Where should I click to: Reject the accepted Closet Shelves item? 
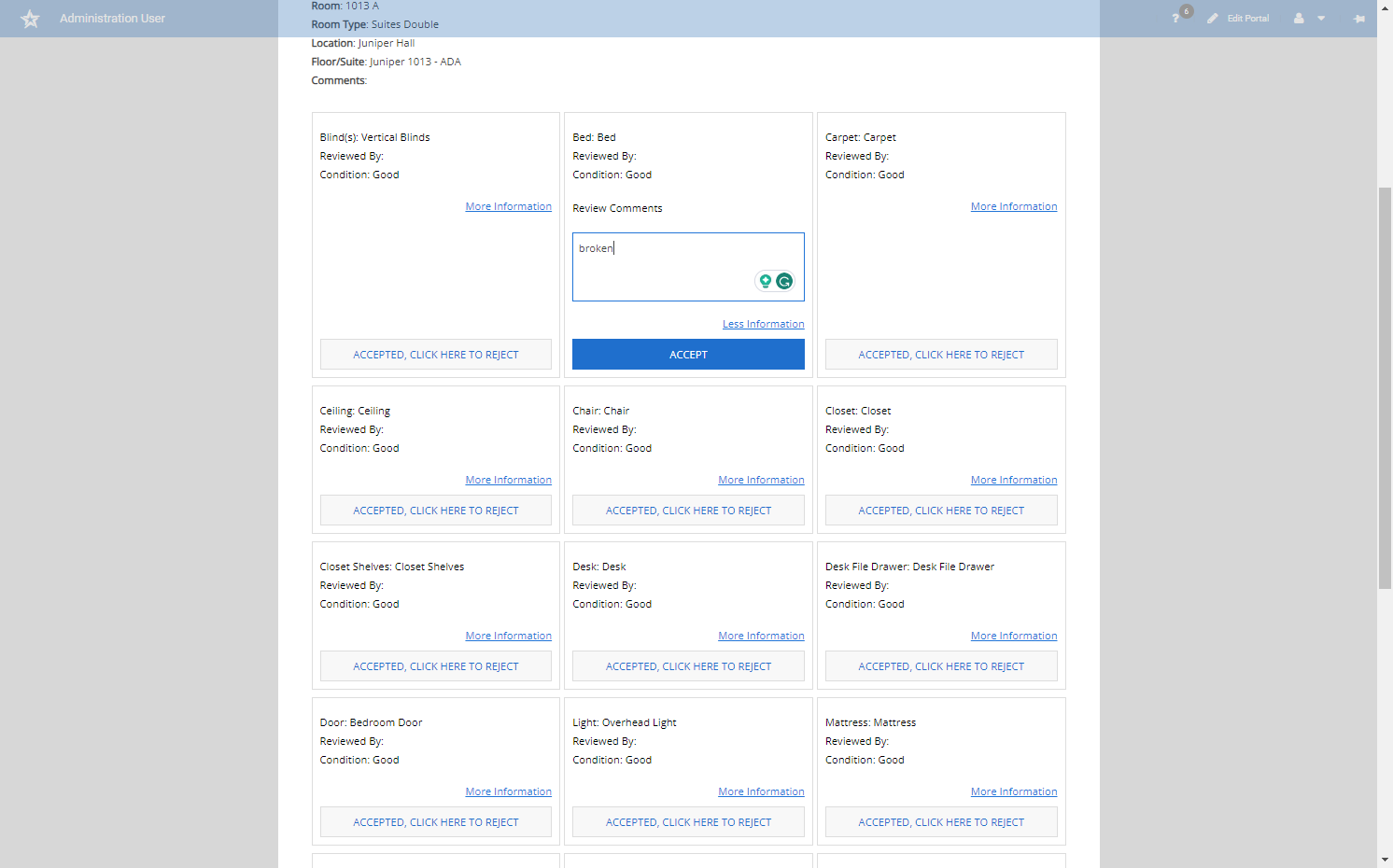click(436, 666)
